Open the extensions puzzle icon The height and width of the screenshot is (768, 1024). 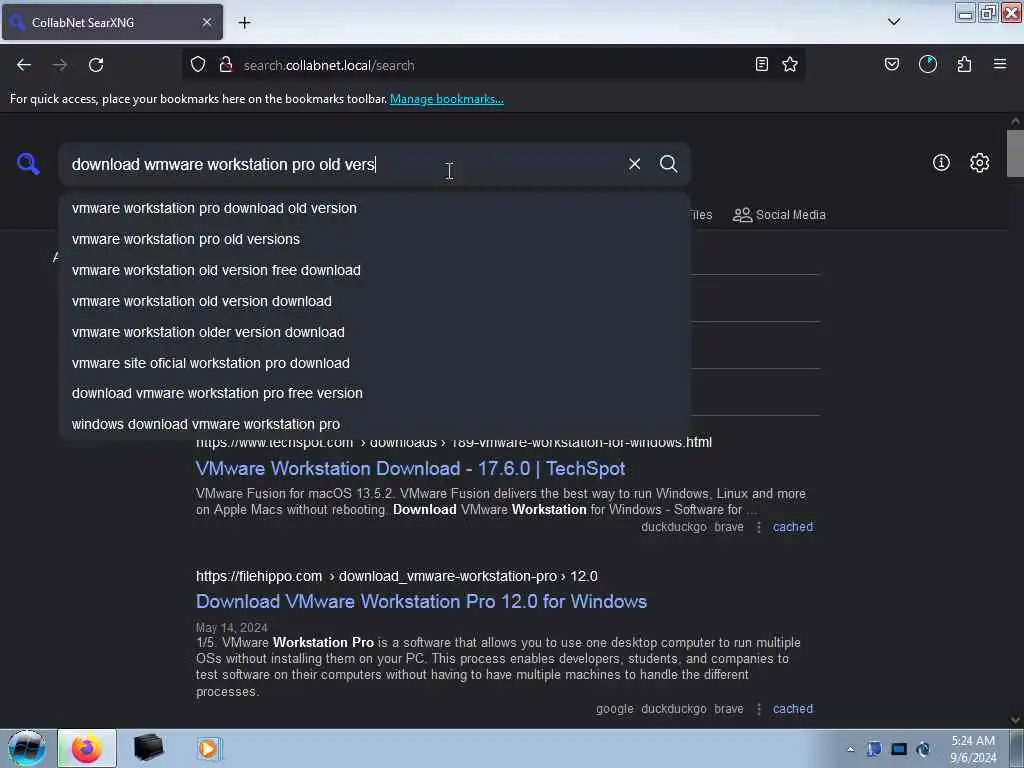point(964,64)
